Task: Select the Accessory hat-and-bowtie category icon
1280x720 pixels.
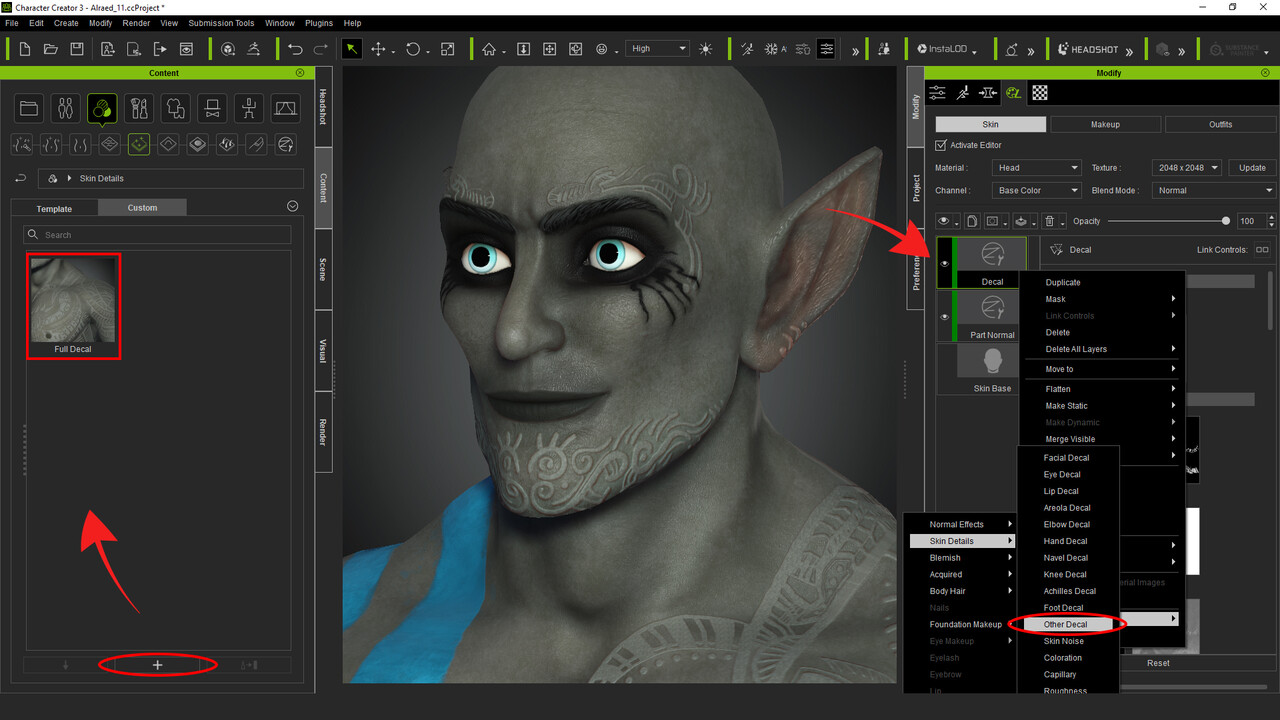Action: tap(212, 108)
